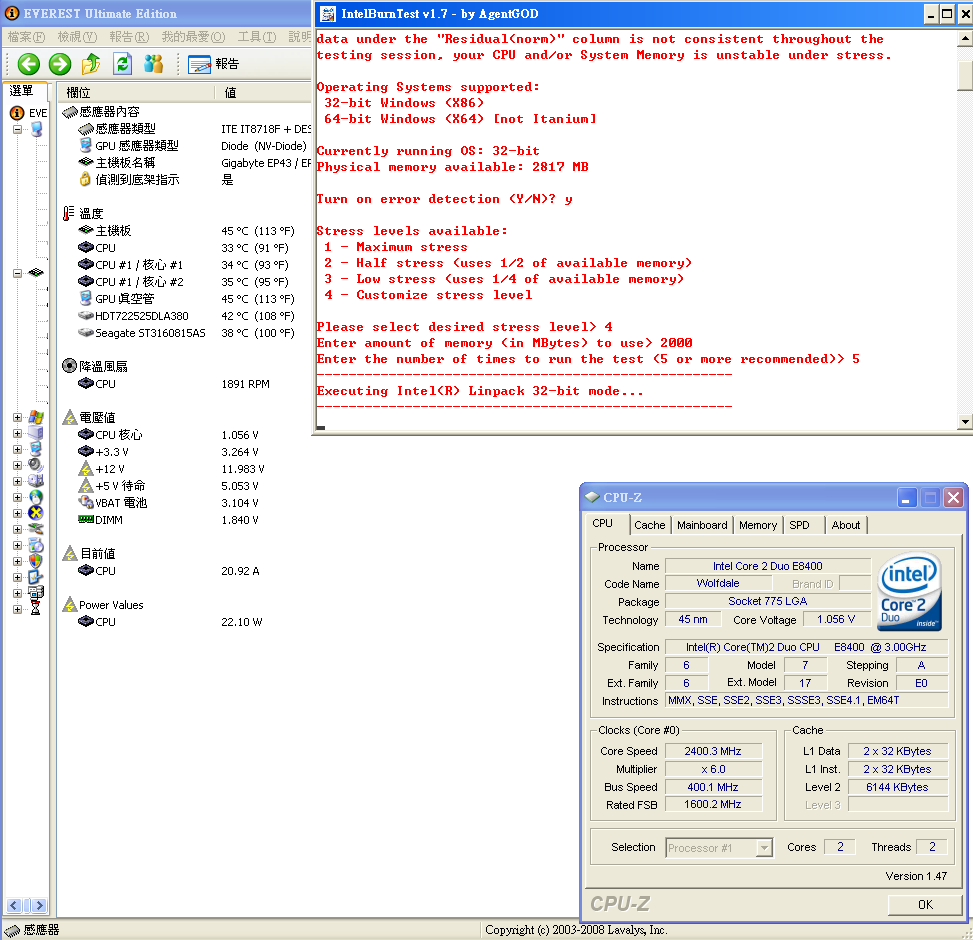
Task: Click the 報告 report toolbar button
Action: coord(214,64)
